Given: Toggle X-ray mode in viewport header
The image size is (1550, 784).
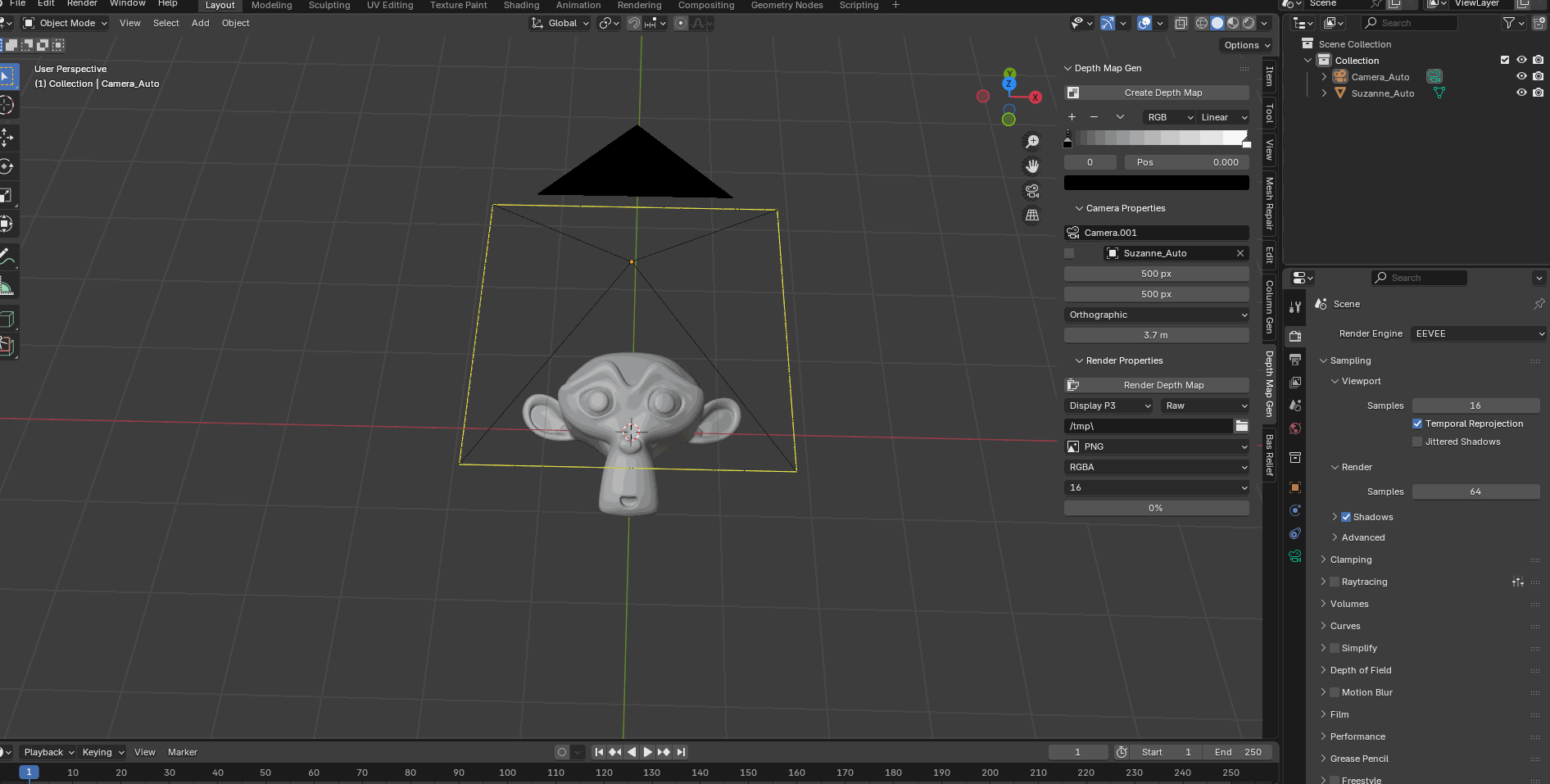Looking at the screenshot, I should click(1181, 23).
